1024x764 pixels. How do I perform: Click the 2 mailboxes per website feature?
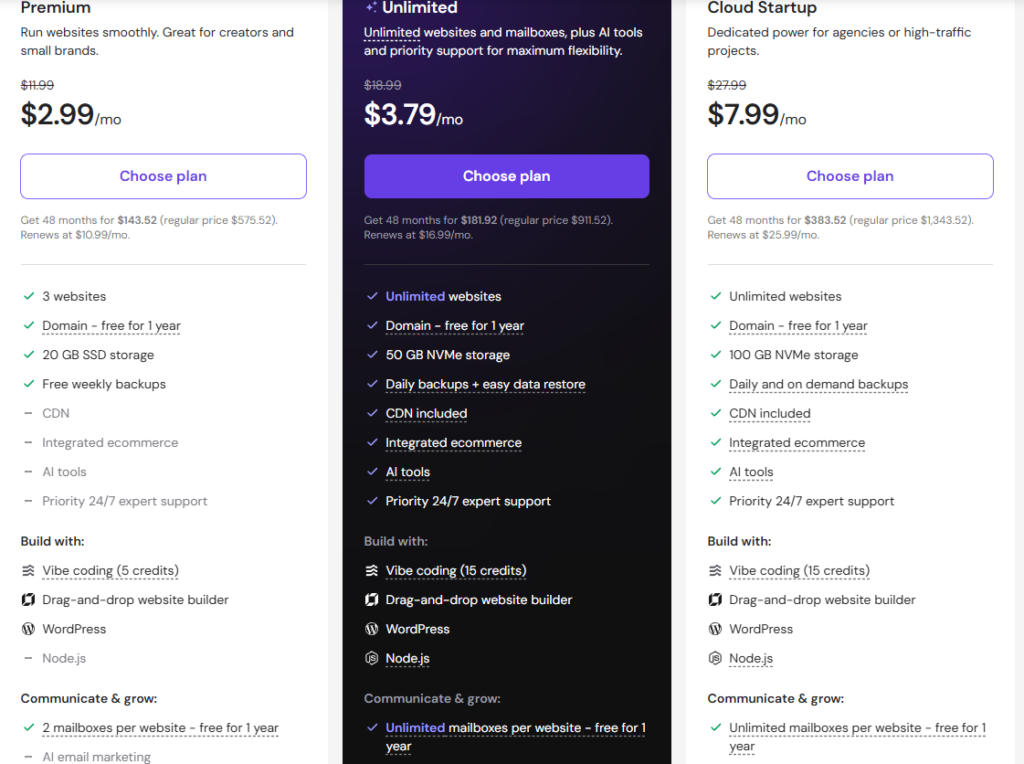point(160,727)
